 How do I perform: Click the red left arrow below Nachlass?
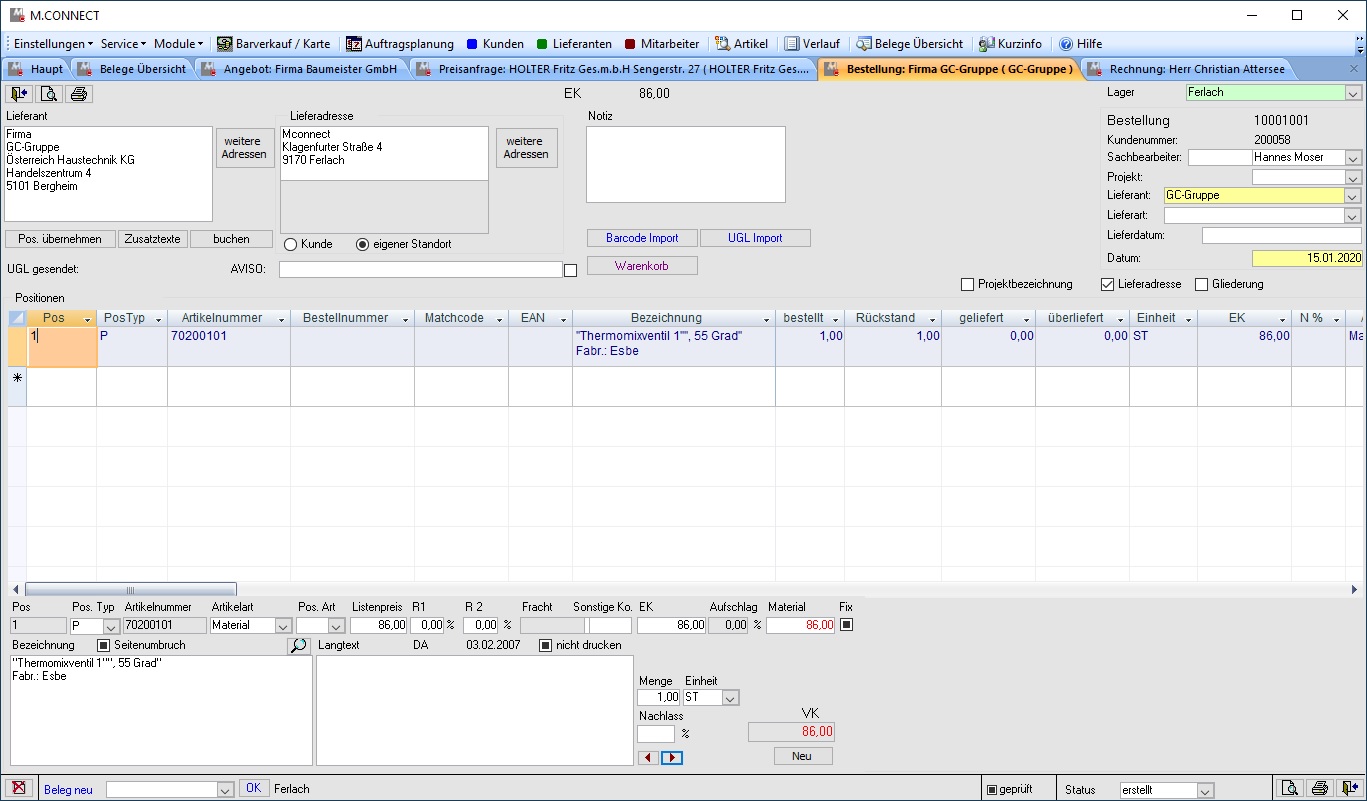tap(648, 758)
